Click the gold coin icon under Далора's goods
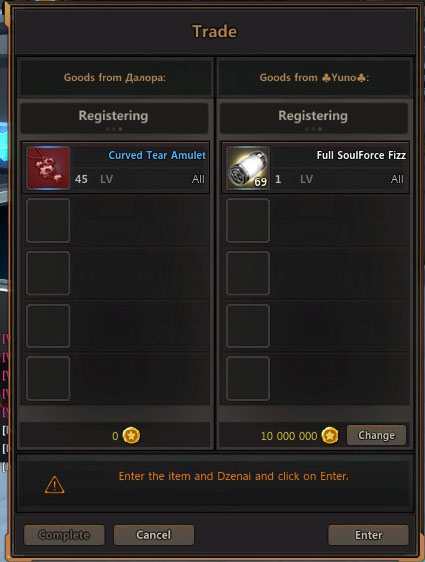Screen dimensions: 425x562 coord(131,435)
